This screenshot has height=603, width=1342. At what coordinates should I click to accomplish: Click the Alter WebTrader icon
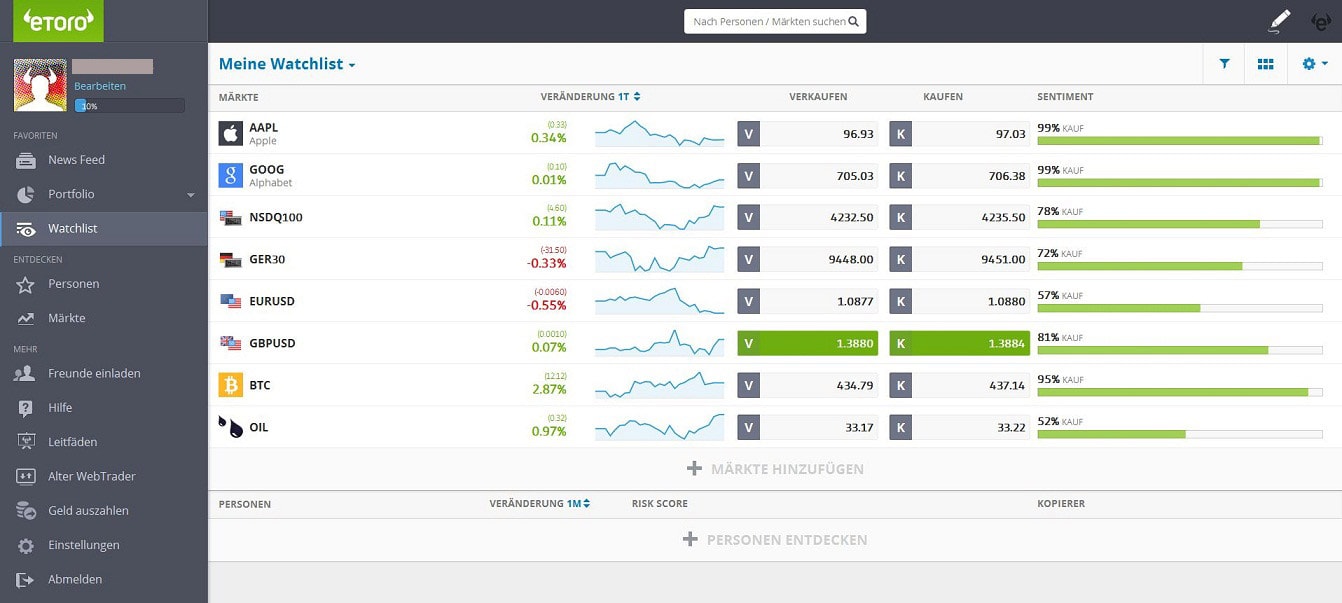(27, 476)
